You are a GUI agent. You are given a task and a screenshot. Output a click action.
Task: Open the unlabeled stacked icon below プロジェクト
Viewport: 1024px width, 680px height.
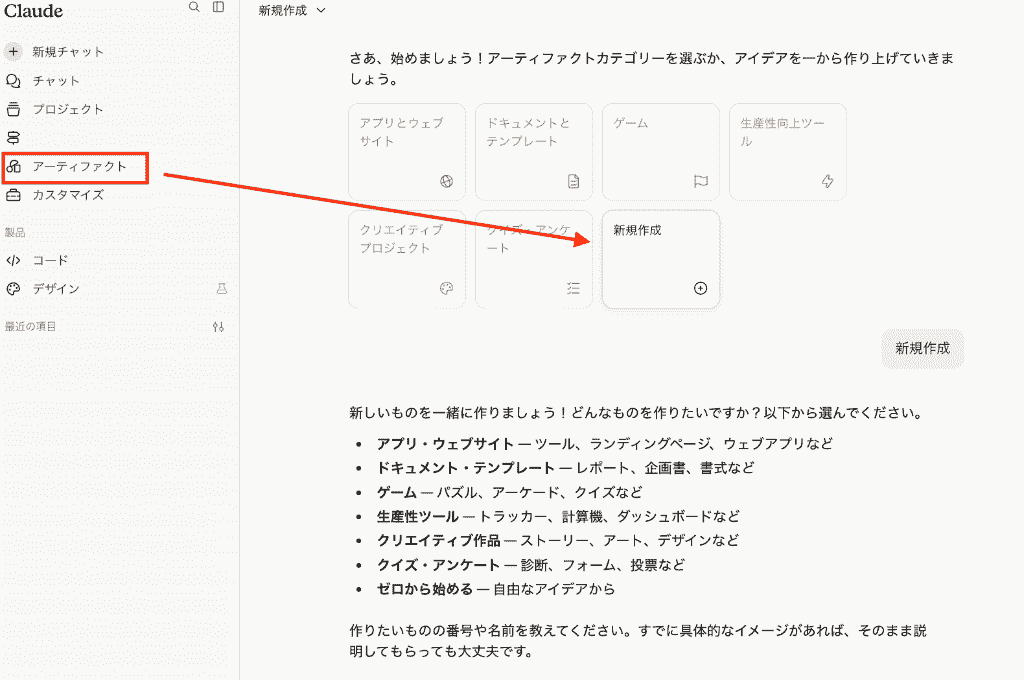click(x=13, y=138)
